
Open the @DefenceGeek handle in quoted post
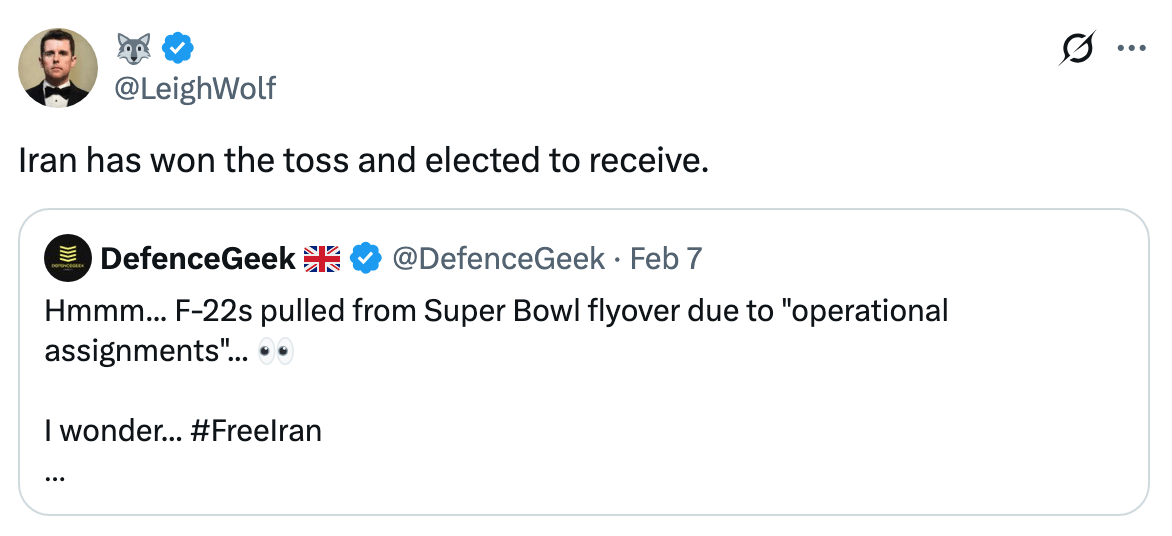[498, 259]
